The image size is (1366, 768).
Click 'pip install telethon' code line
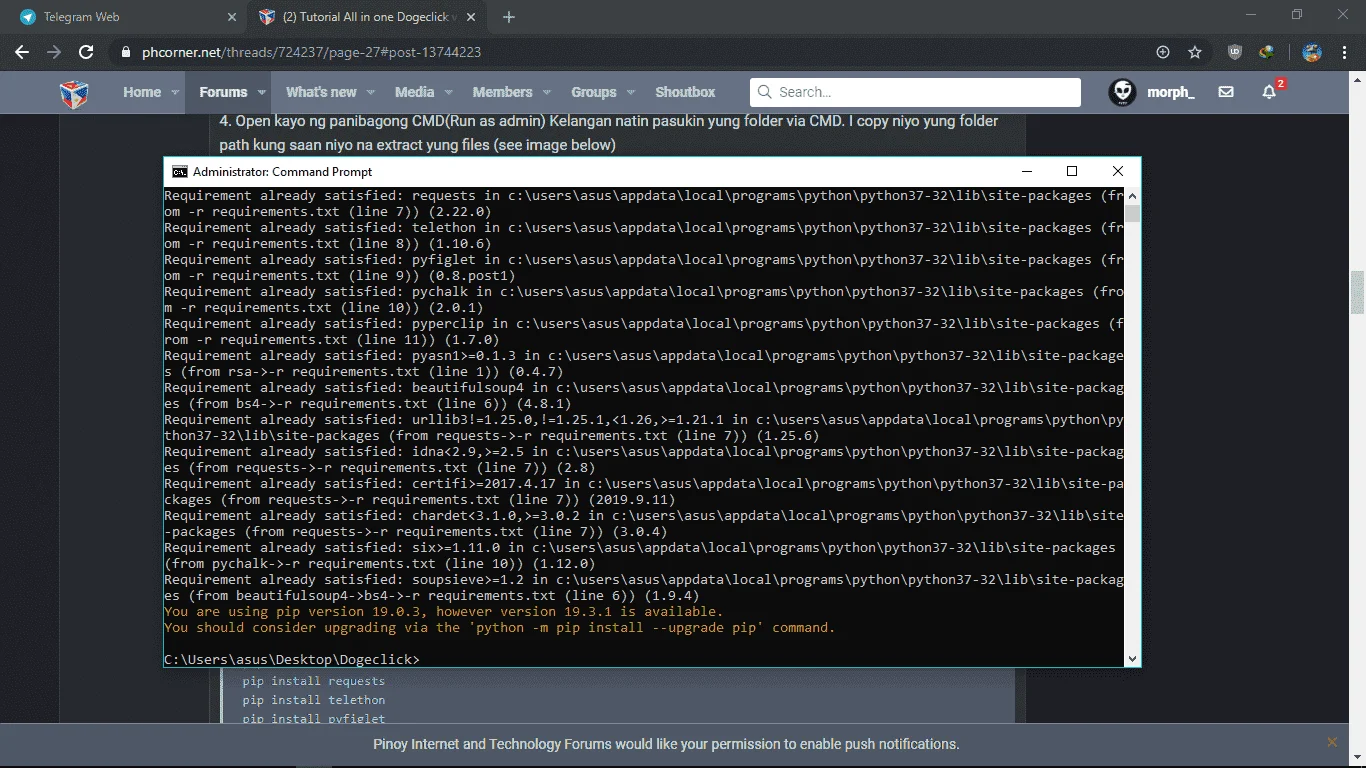[313, 700]
